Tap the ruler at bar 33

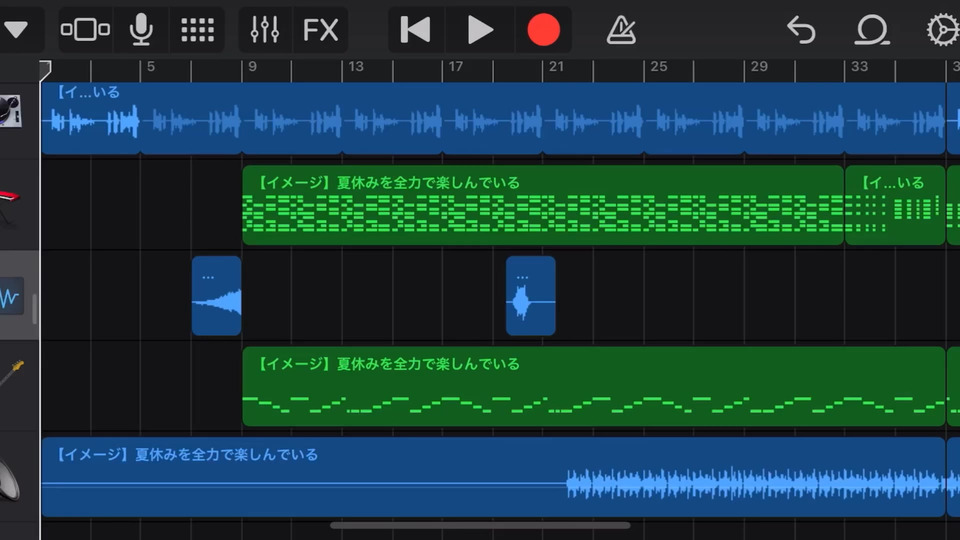pyautogui.click(x=860, y=67)
